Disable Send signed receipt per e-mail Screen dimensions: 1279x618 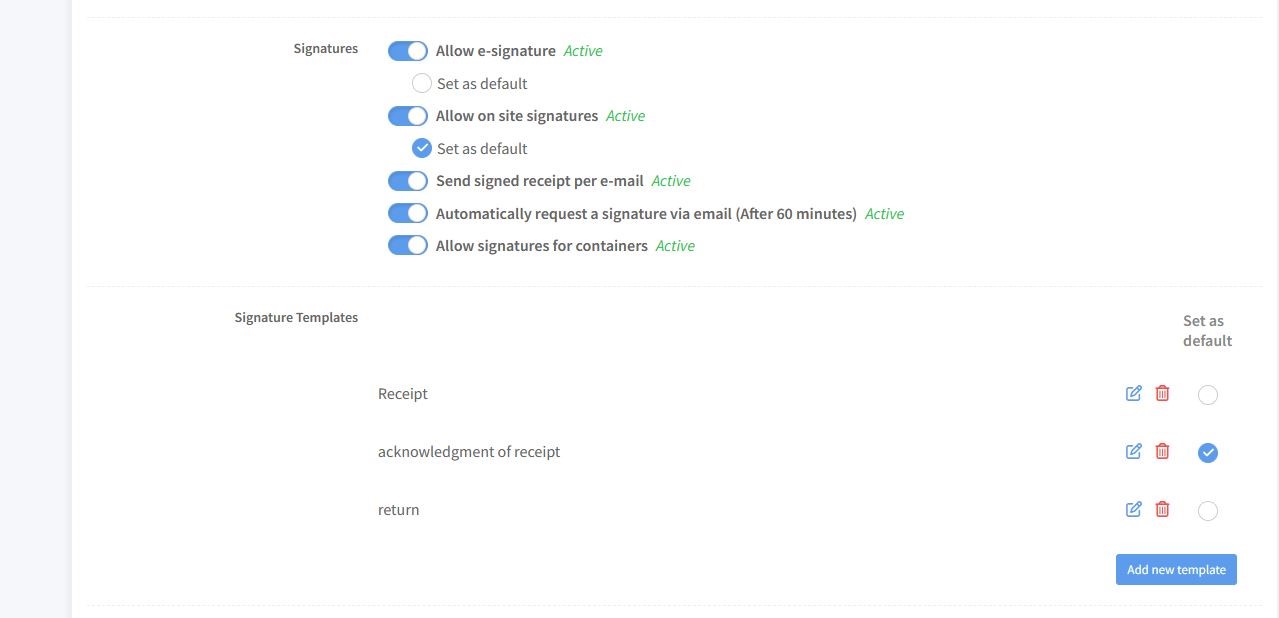click(x=408, y=181)
